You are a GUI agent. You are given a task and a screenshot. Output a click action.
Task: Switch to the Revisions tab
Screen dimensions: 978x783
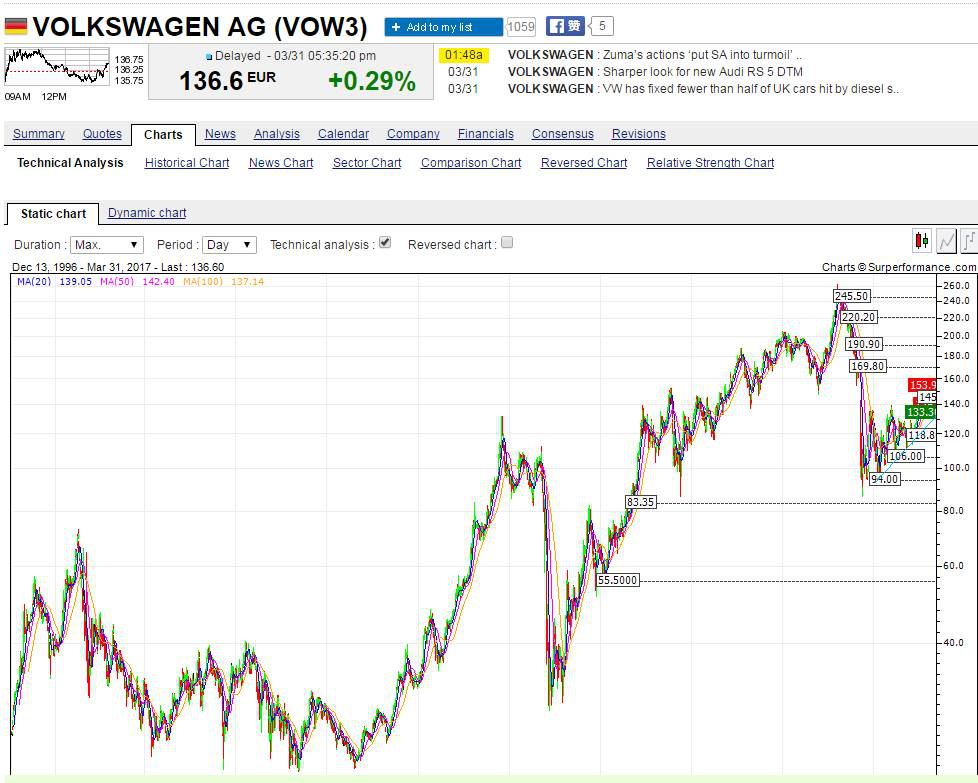tap(639, 134)
